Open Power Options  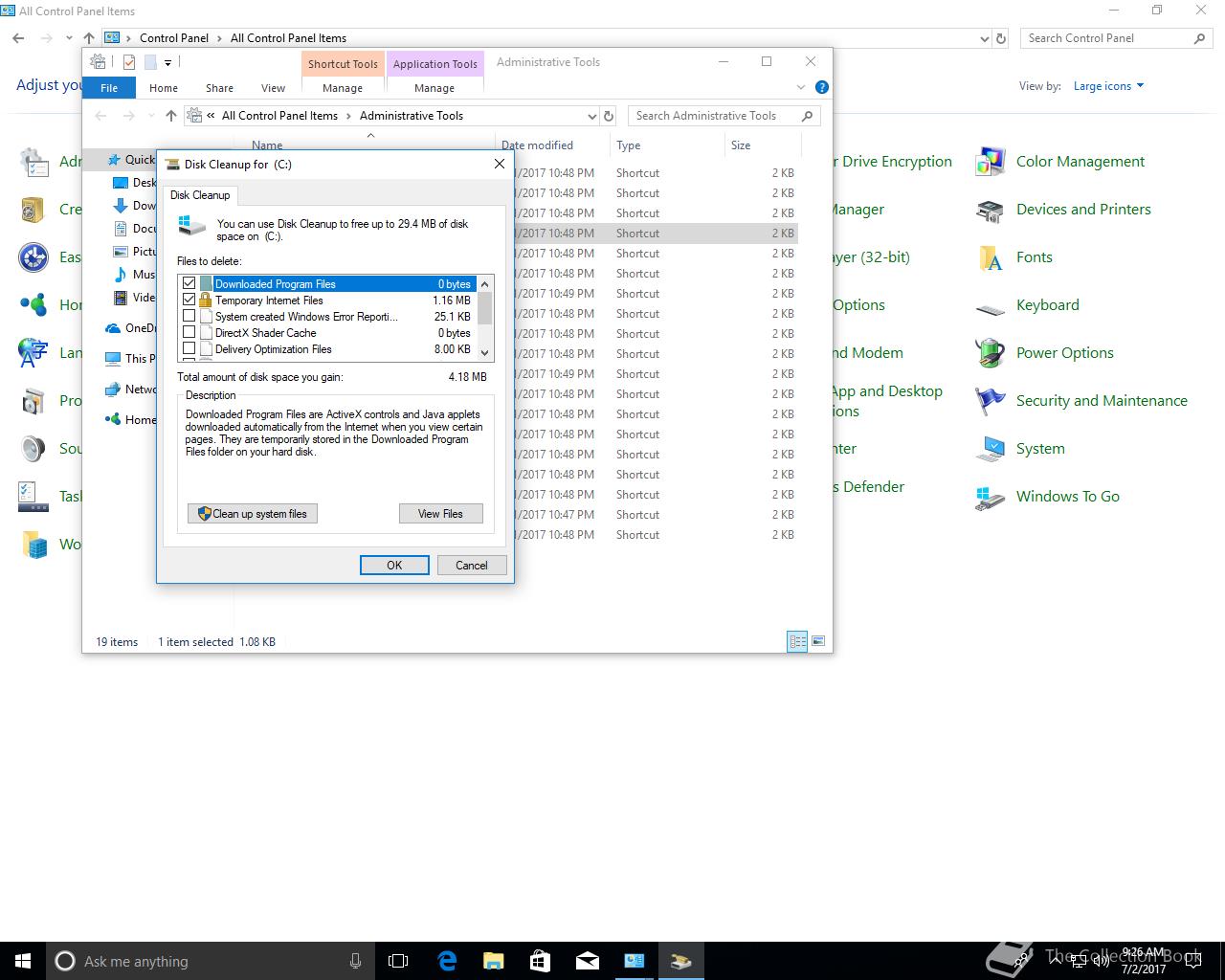1044,353
